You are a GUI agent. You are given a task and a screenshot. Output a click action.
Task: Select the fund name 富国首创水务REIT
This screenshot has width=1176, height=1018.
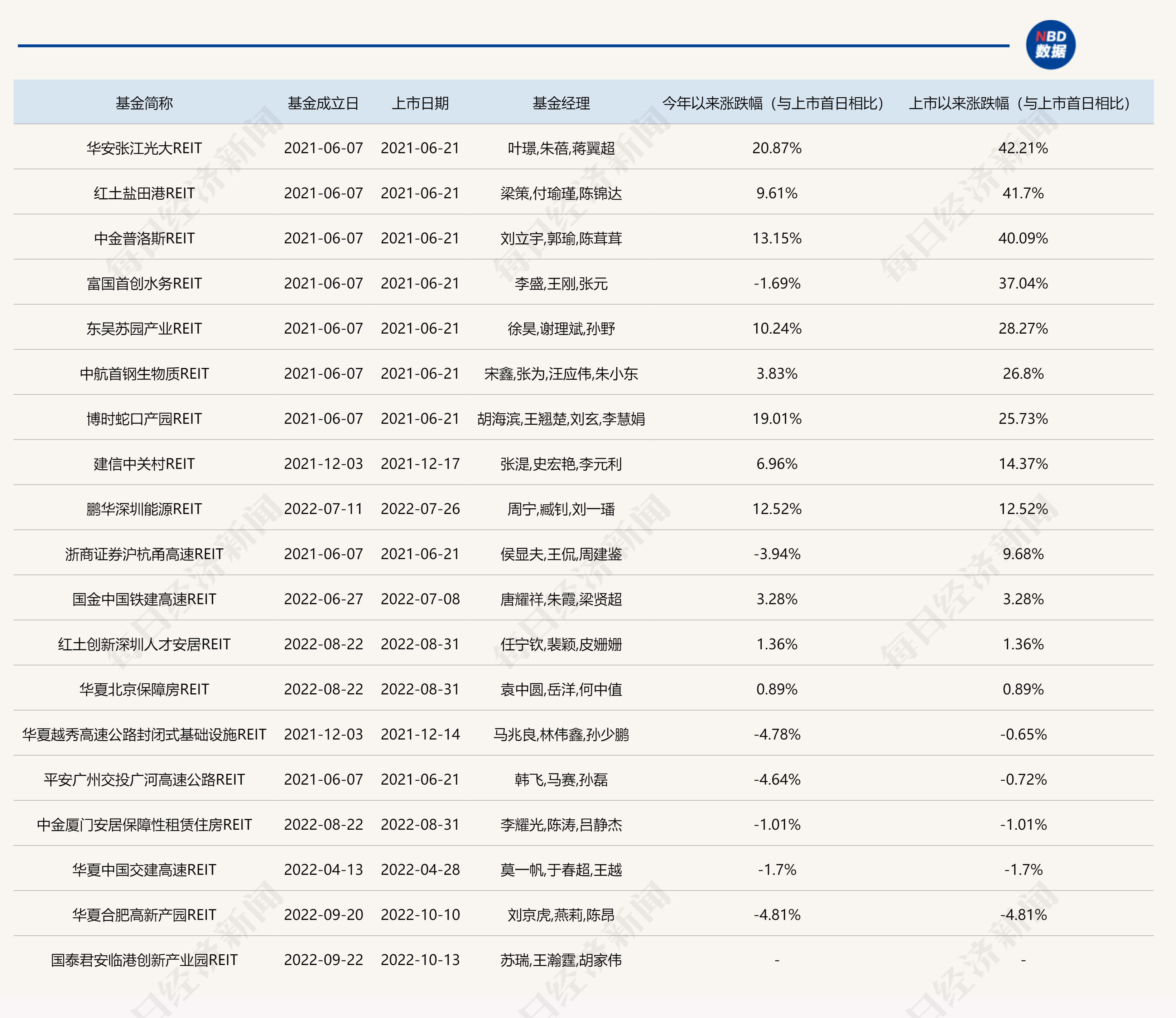coord(144,283)
